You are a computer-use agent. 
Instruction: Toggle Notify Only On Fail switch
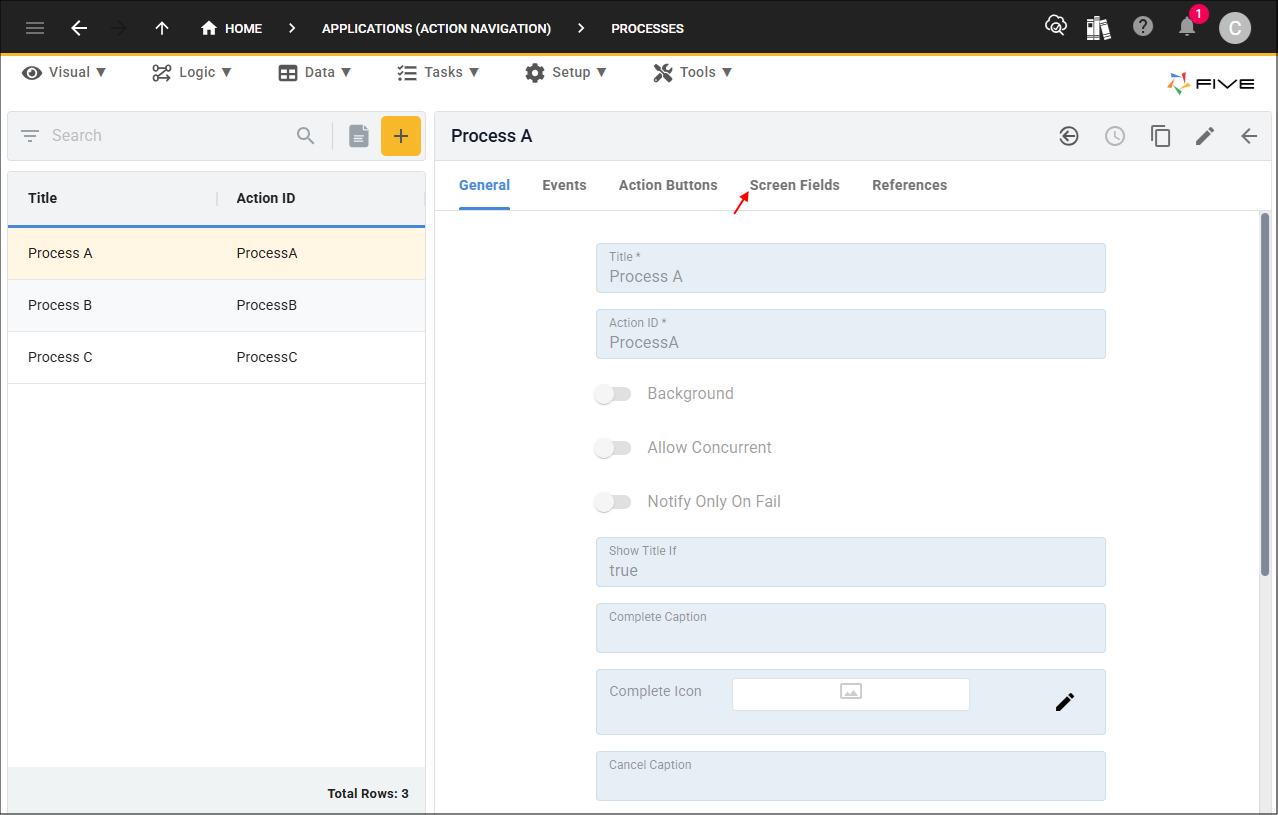coord(612,502)
